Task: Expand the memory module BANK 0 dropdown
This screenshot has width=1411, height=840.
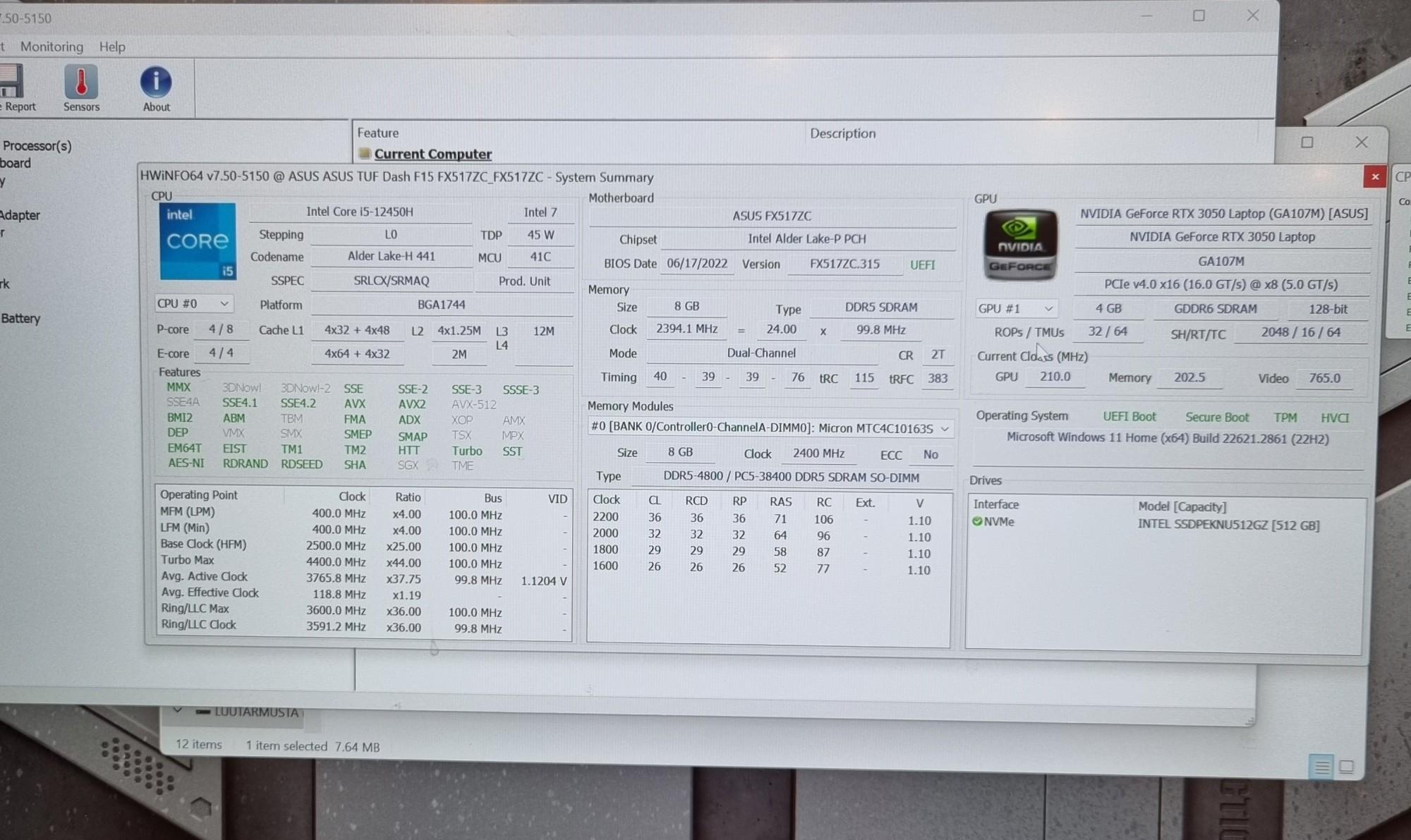Action: pyautogui.click(x=770, y=428)
